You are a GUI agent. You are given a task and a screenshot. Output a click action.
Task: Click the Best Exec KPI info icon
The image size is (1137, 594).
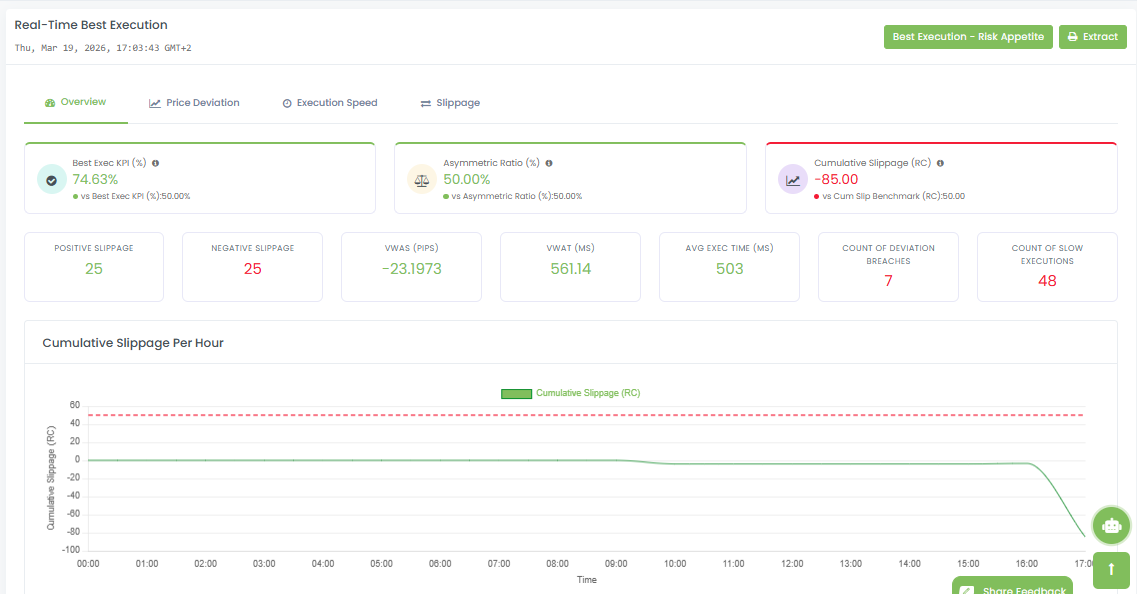[155, 163]
